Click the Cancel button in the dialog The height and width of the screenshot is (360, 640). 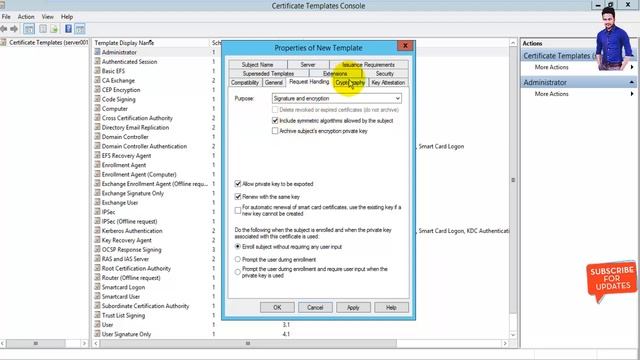315,307
